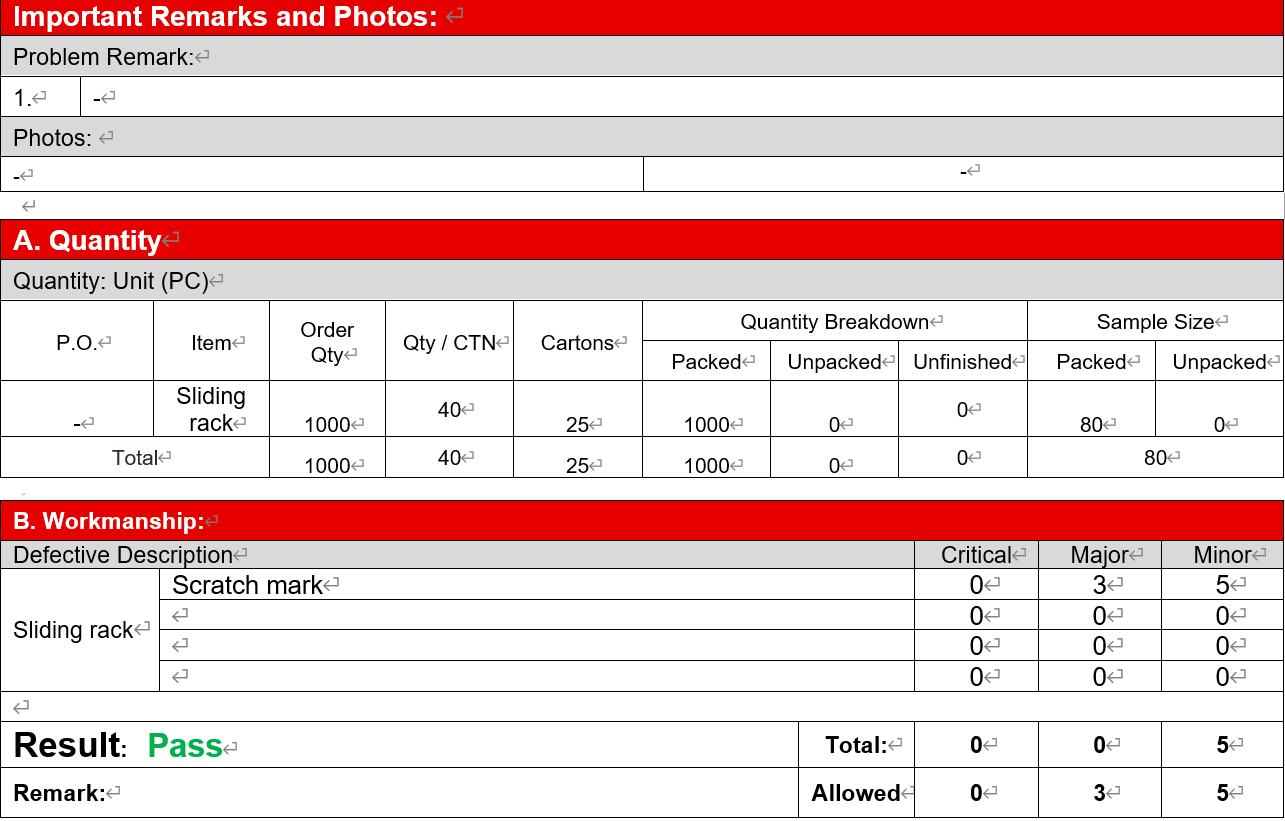Click the dash in the Photos left cell
The image size is (1285, 821).
point(16,173)
